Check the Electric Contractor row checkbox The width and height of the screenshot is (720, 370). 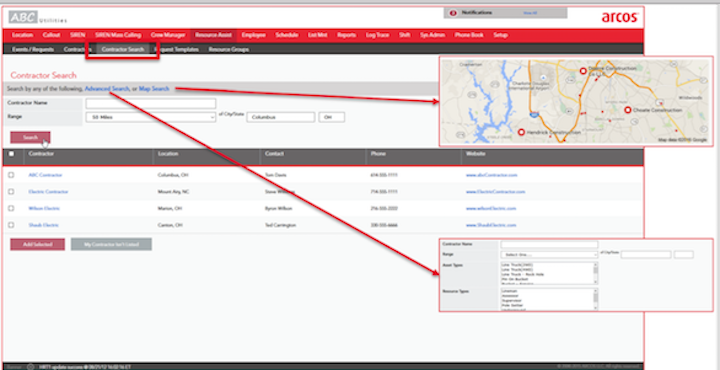pos(11,191)
